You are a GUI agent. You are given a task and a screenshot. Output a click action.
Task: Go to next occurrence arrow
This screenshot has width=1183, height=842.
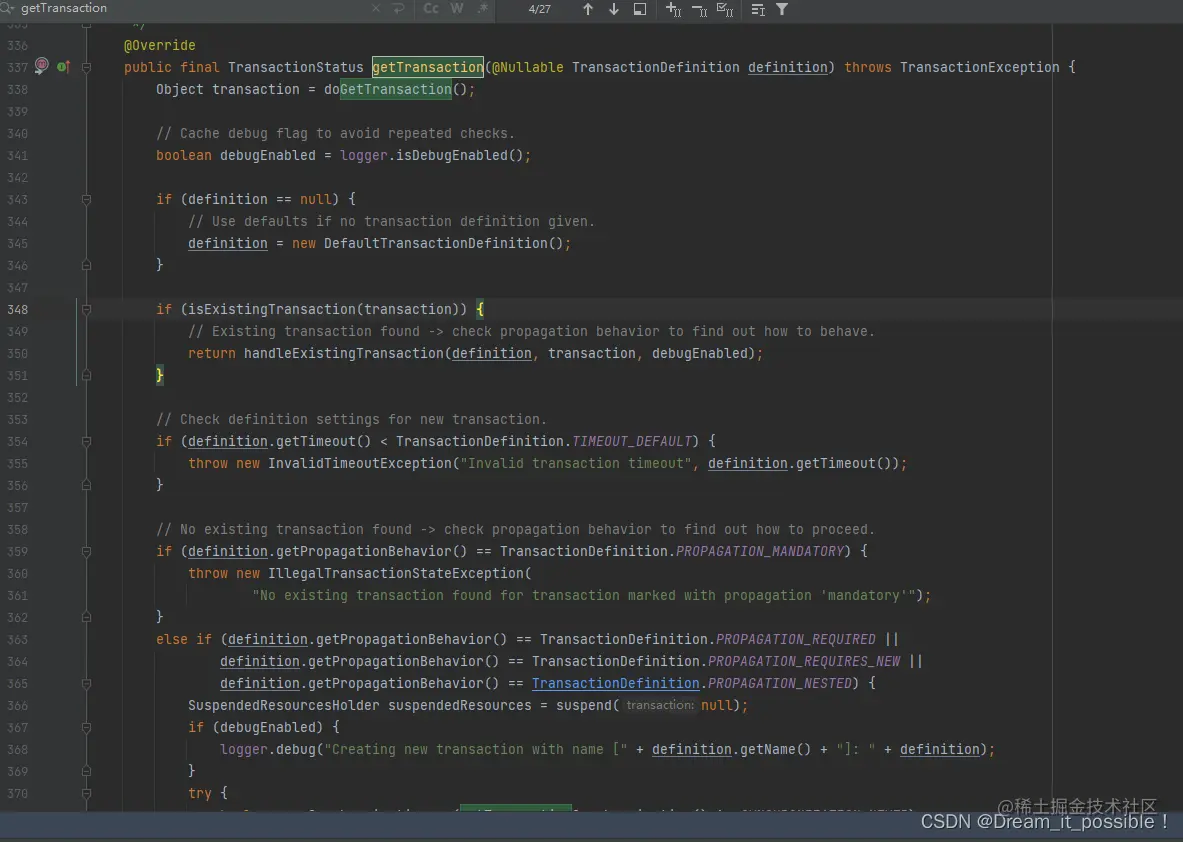click(613, 9)
